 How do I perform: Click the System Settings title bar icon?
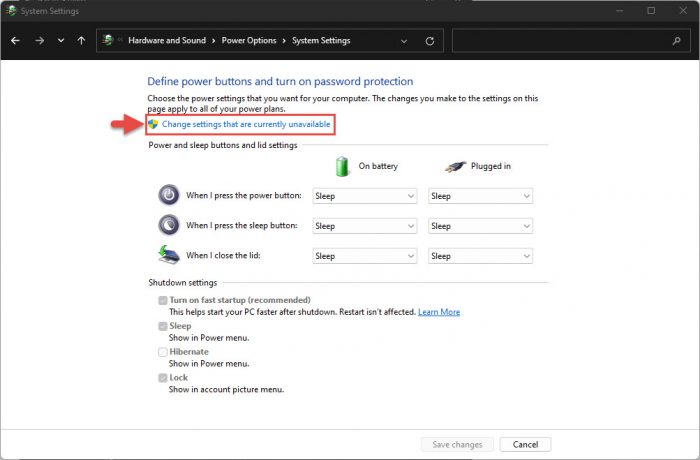[x=12, y=10]
